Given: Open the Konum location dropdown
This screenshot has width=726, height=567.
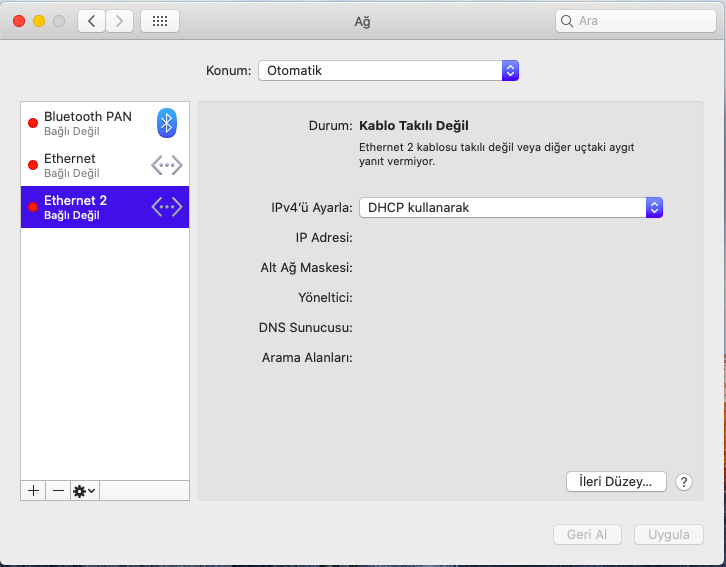Looking at the screenshot, I should coord(388,71).
